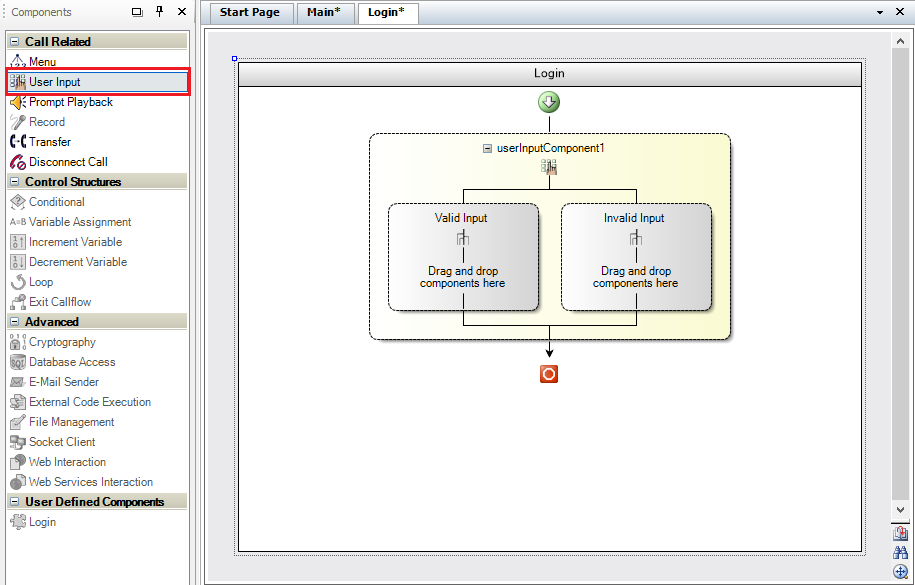Choose the Variable Assignment icon
915x585 pixels.
point(18,222)
